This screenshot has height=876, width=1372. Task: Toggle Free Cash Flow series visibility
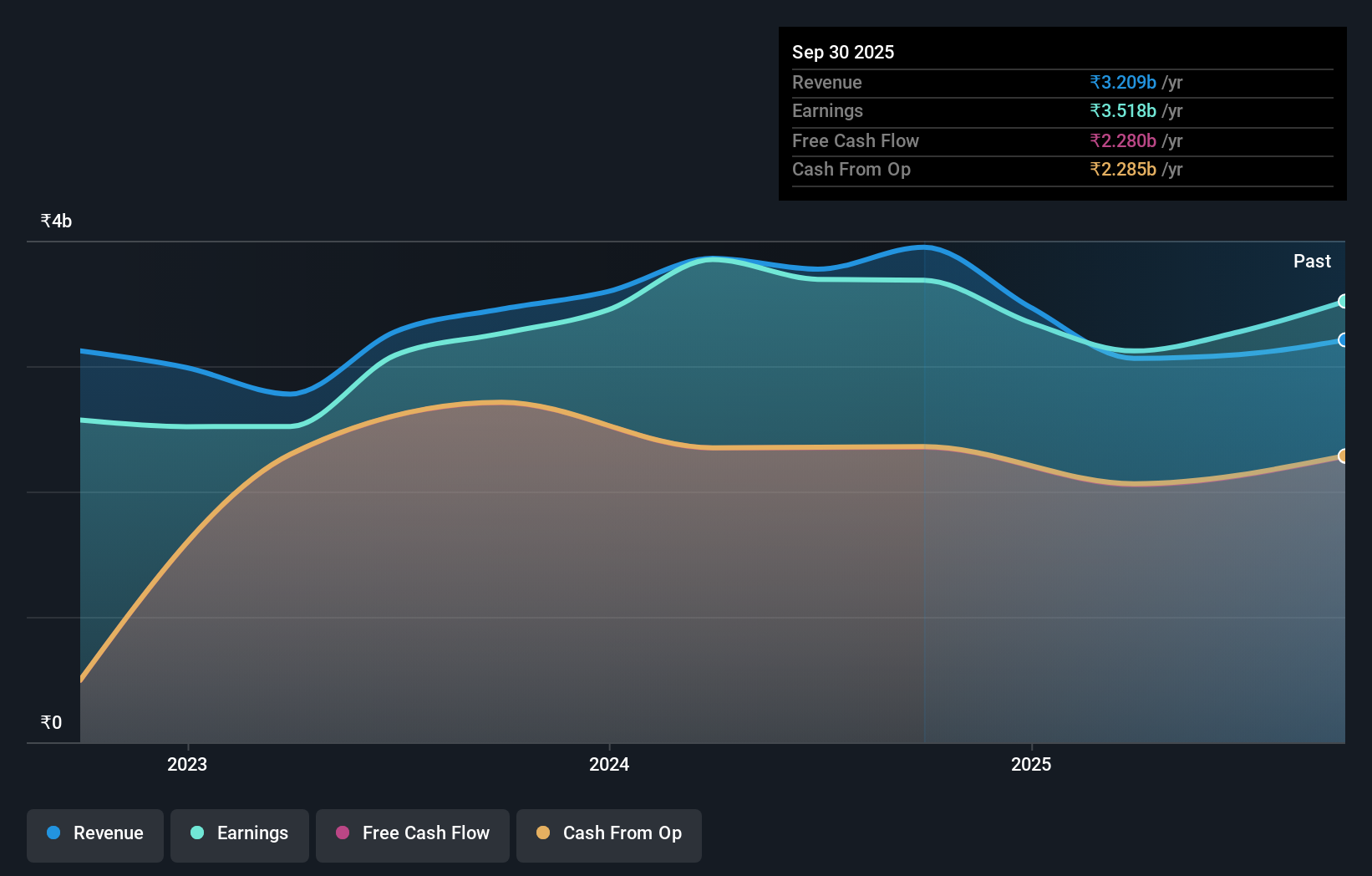click(x=412, y=833)
